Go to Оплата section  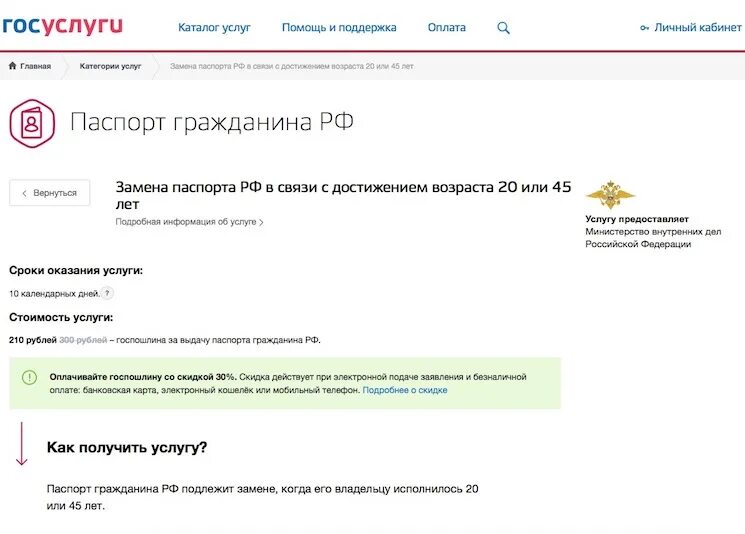pos(447,28)
